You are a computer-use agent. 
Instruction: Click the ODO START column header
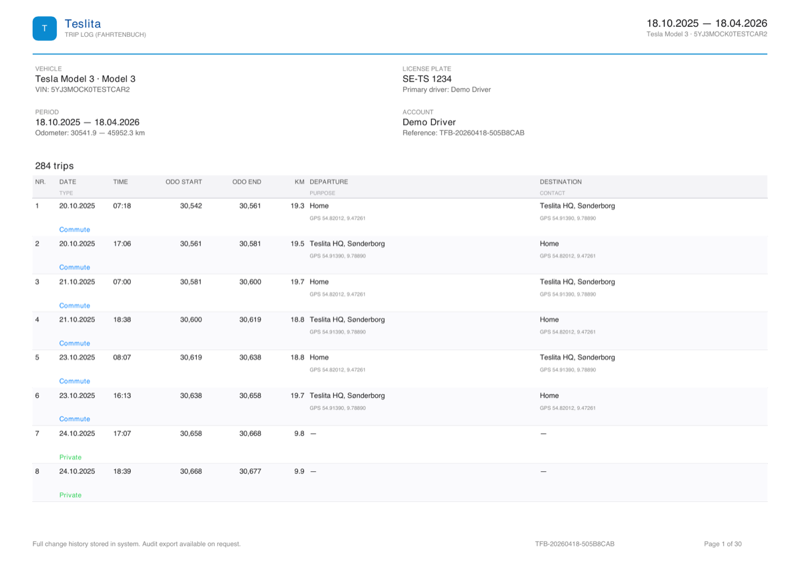tap(184, 182)
